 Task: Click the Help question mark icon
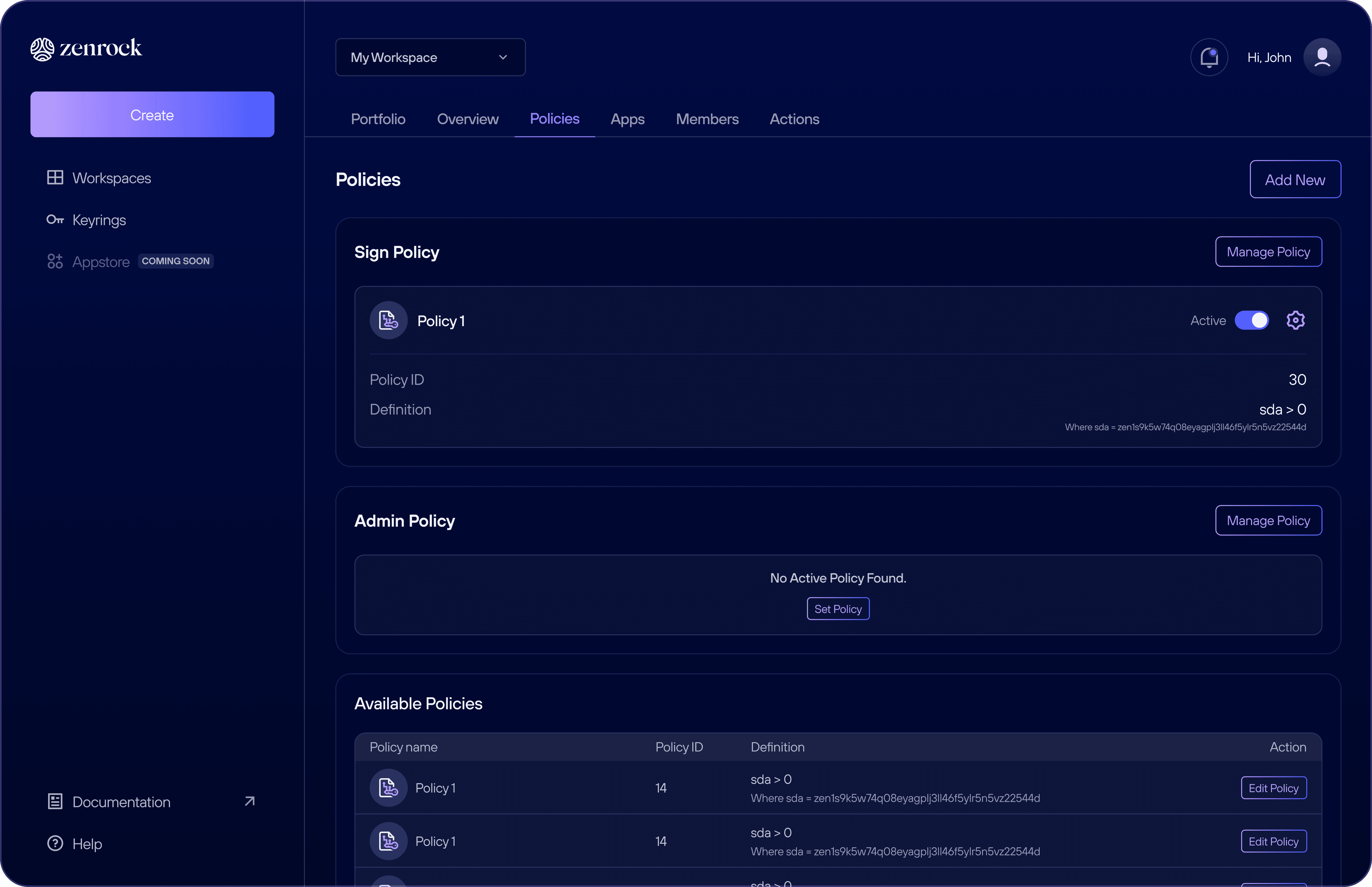(x=55, y=843)
